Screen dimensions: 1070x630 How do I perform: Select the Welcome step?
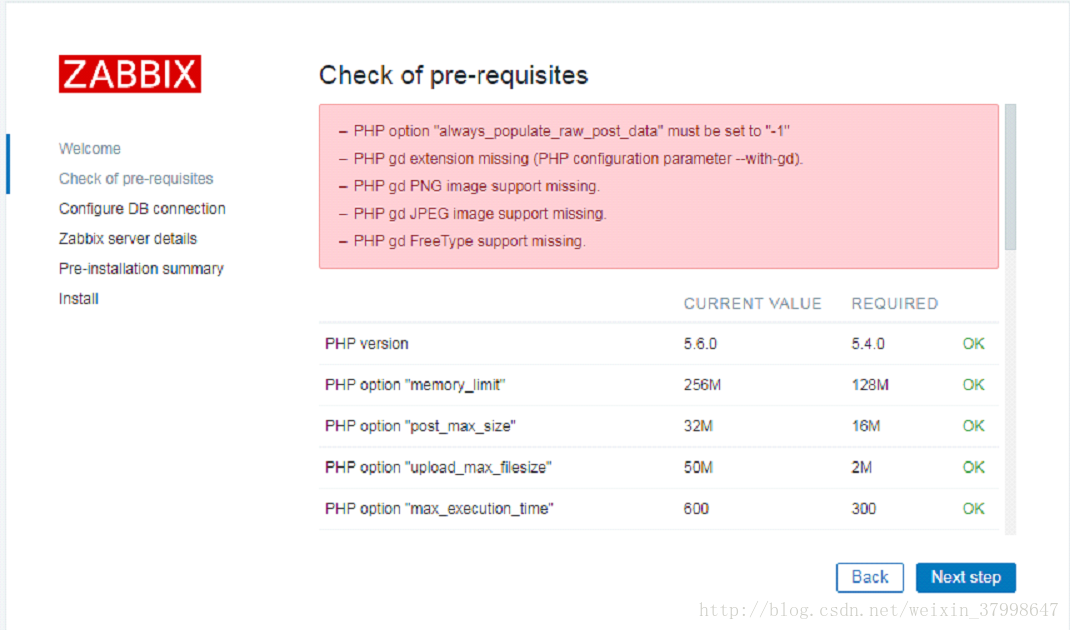(89, 148)
